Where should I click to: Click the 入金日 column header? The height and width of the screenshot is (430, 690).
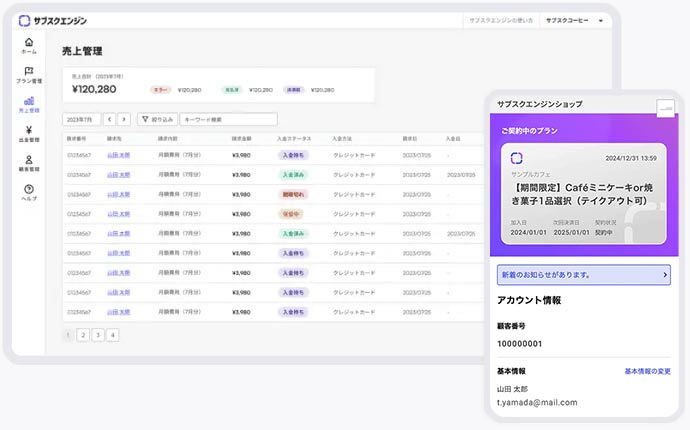point(453,139)
